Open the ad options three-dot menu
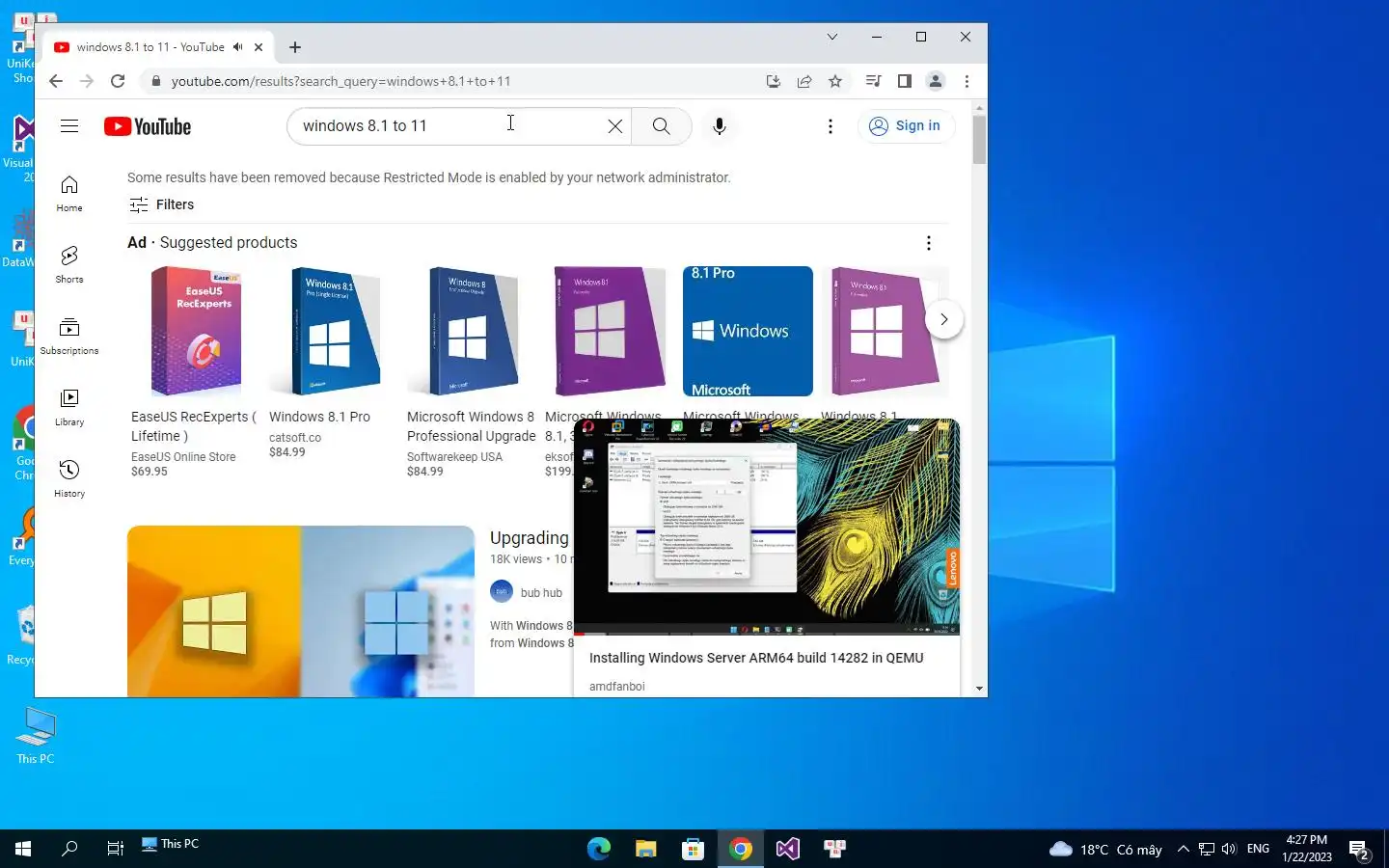 (928, 243)
